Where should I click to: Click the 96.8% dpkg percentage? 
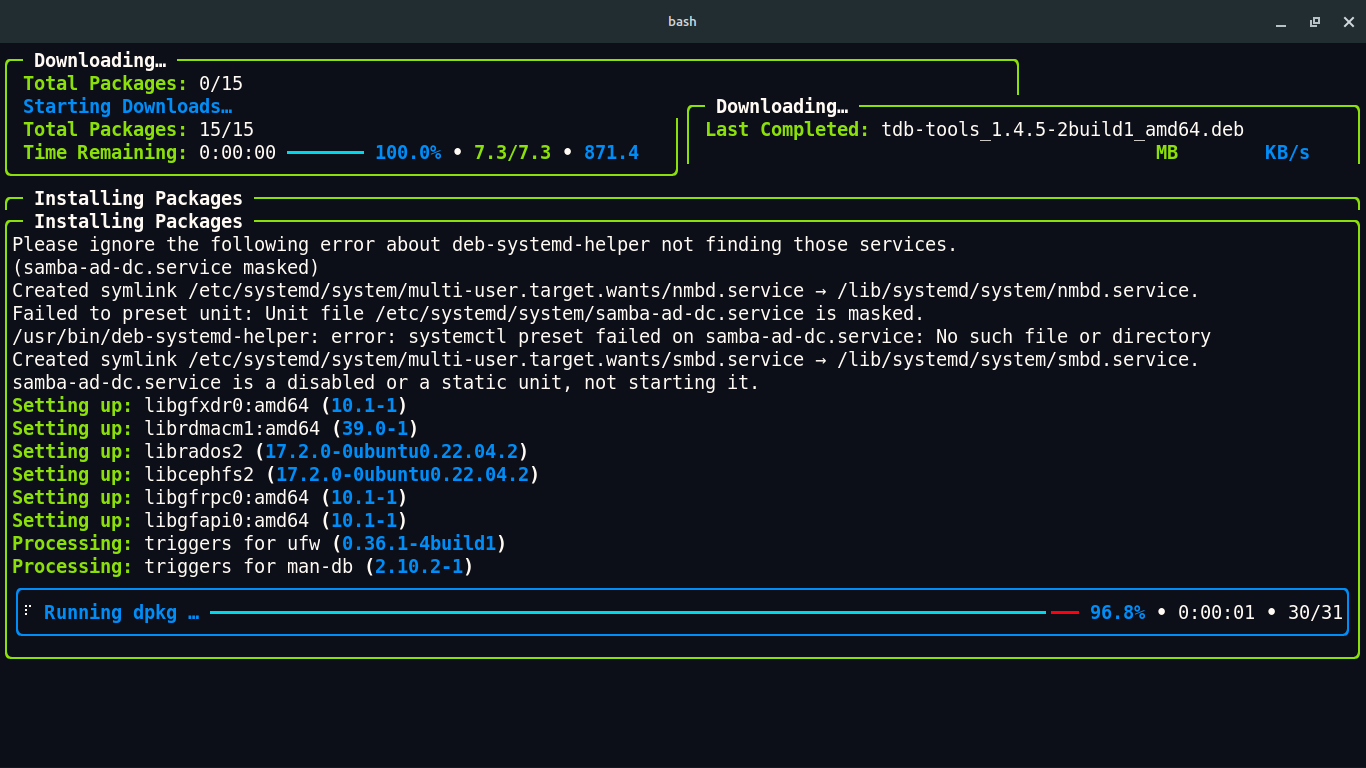(1117, 612)
